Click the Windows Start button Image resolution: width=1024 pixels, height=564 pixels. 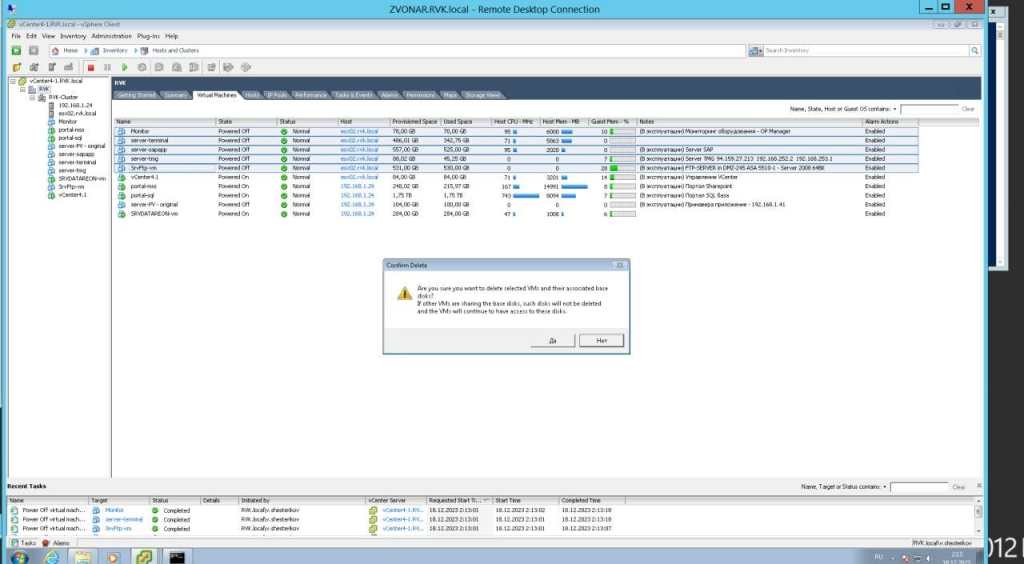(x=17, y=556)
